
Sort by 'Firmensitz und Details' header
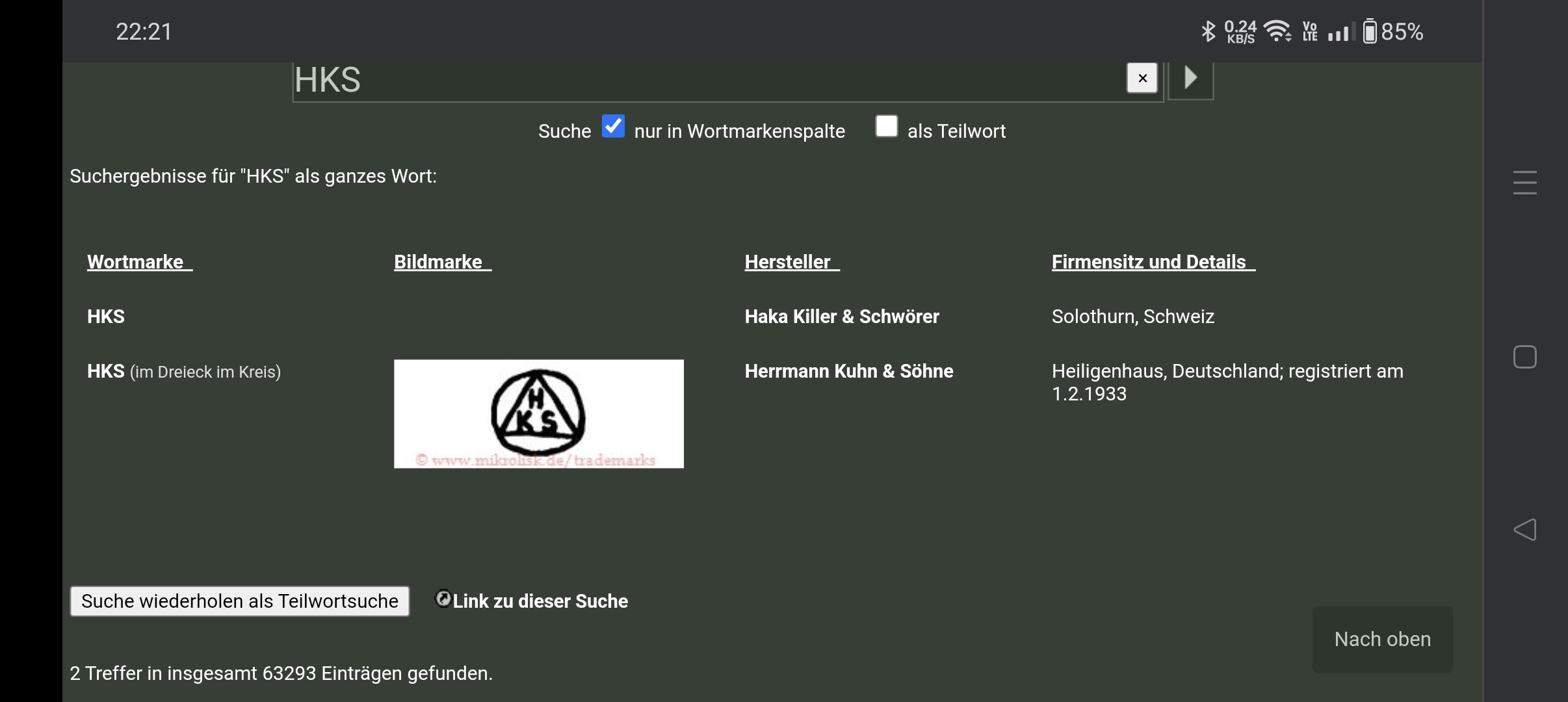point(1153,262)
